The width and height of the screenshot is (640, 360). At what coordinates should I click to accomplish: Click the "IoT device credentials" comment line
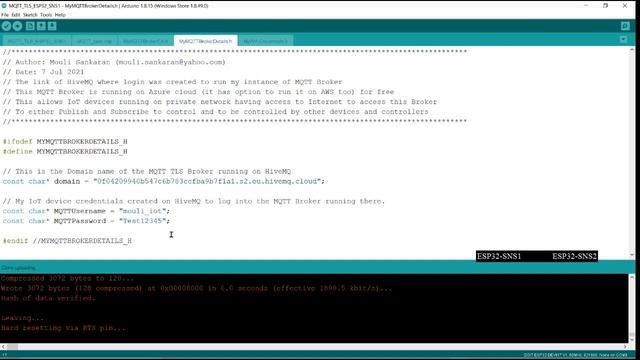tap(193, 201)
